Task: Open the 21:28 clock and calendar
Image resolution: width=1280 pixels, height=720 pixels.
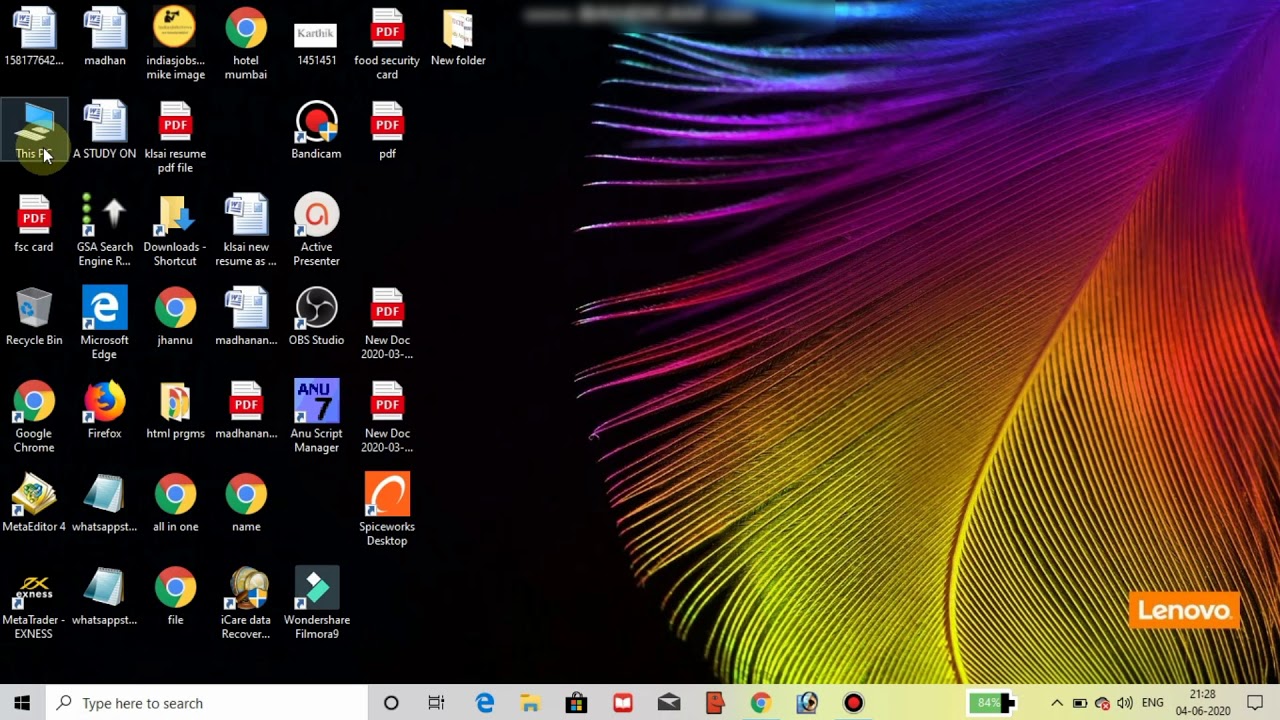Action: [x=1203, y=703]
